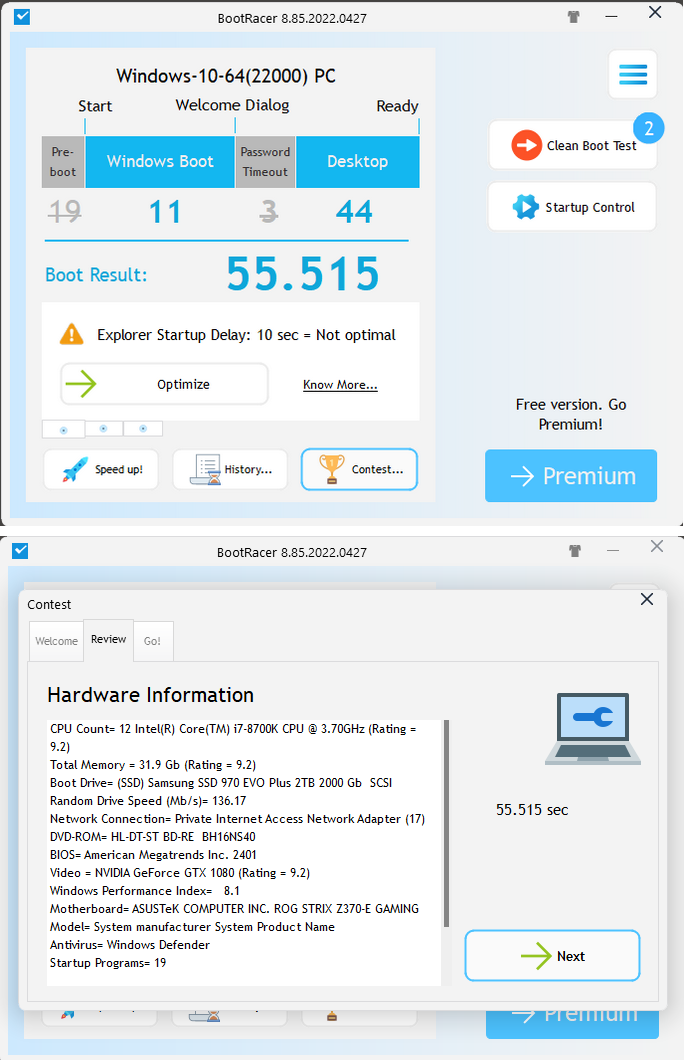
Task: Click the Windows-10-64(22000) PC title
Action: coord(226,75)
